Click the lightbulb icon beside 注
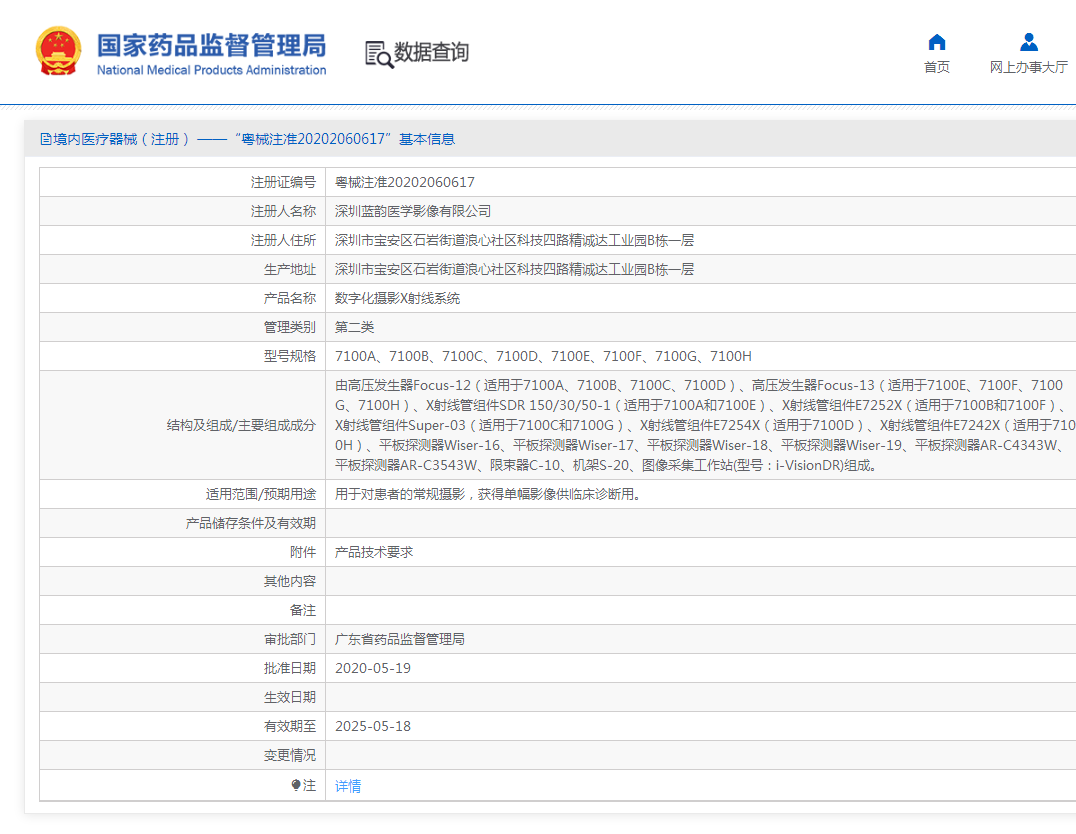Screen dimensions: 1076x834 click(x=296, y=785)
